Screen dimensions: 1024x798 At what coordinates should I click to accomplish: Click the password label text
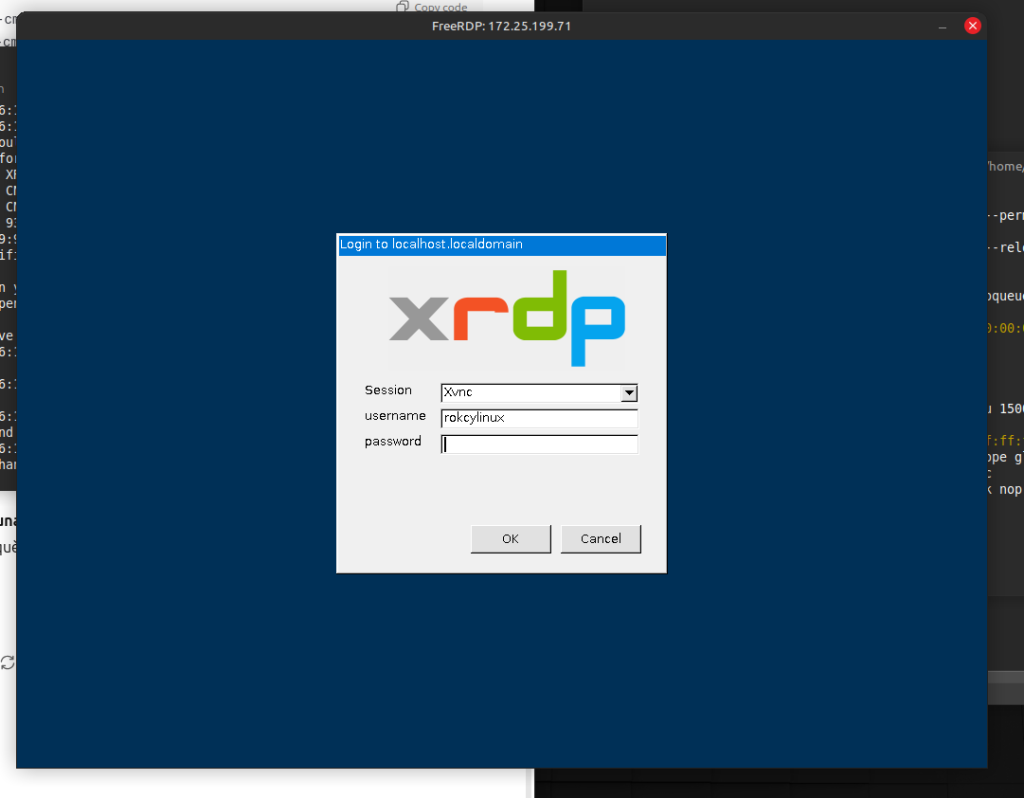click(393, 441)
